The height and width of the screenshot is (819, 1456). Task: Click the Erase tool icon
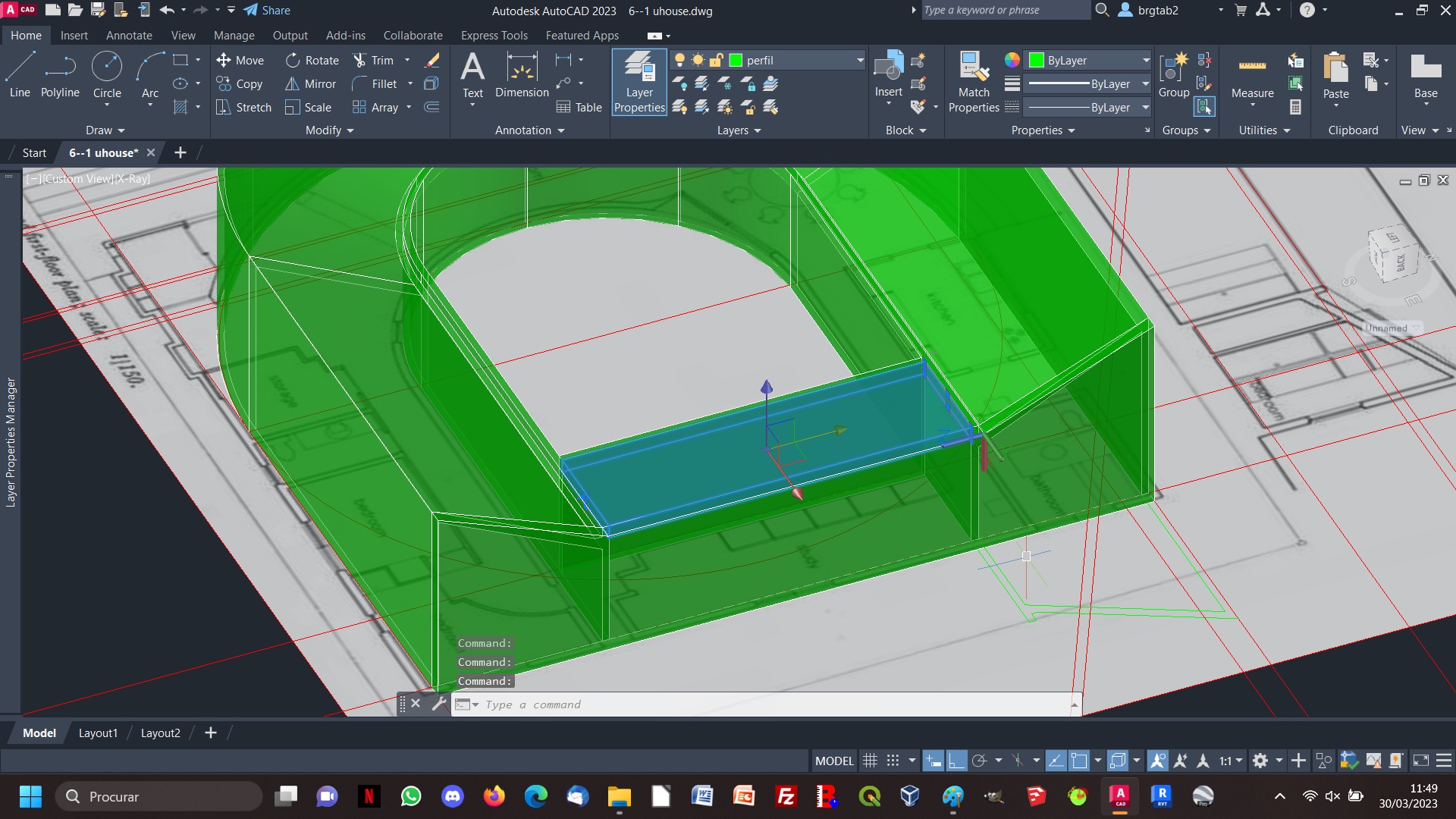432,60
